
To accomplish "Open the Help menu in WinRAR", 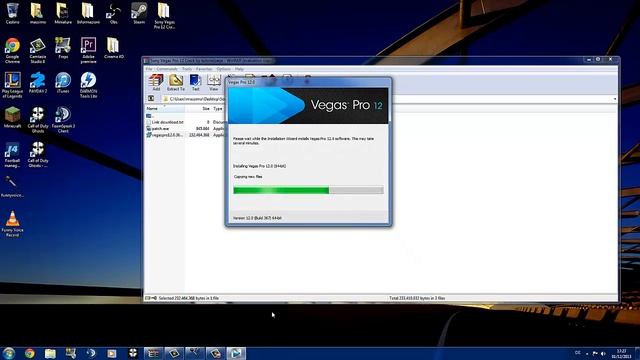I will 239,69.
